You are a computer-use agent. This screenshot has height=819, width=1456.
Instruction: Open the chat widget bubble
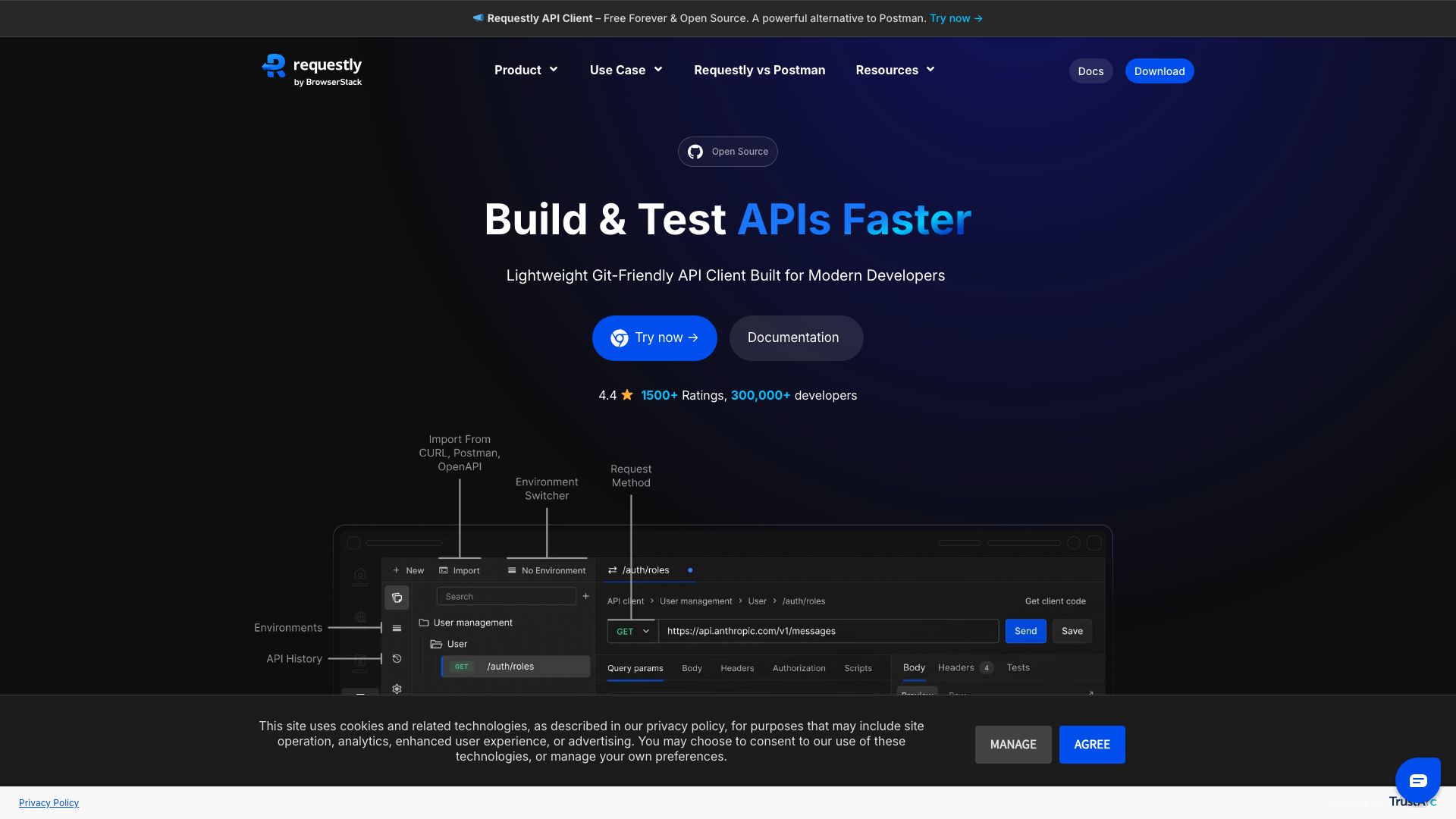(x=1417, y=780)
